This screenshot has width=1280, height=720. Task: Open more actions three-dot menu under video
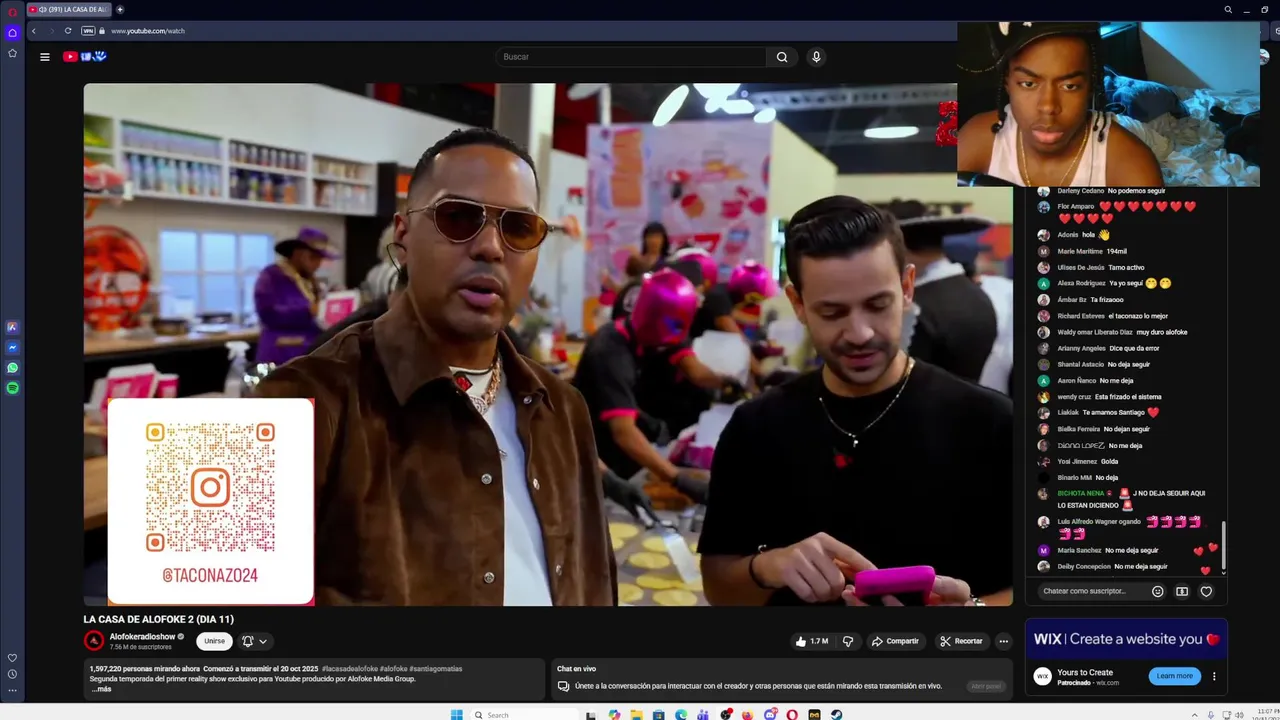(1004, 641)
